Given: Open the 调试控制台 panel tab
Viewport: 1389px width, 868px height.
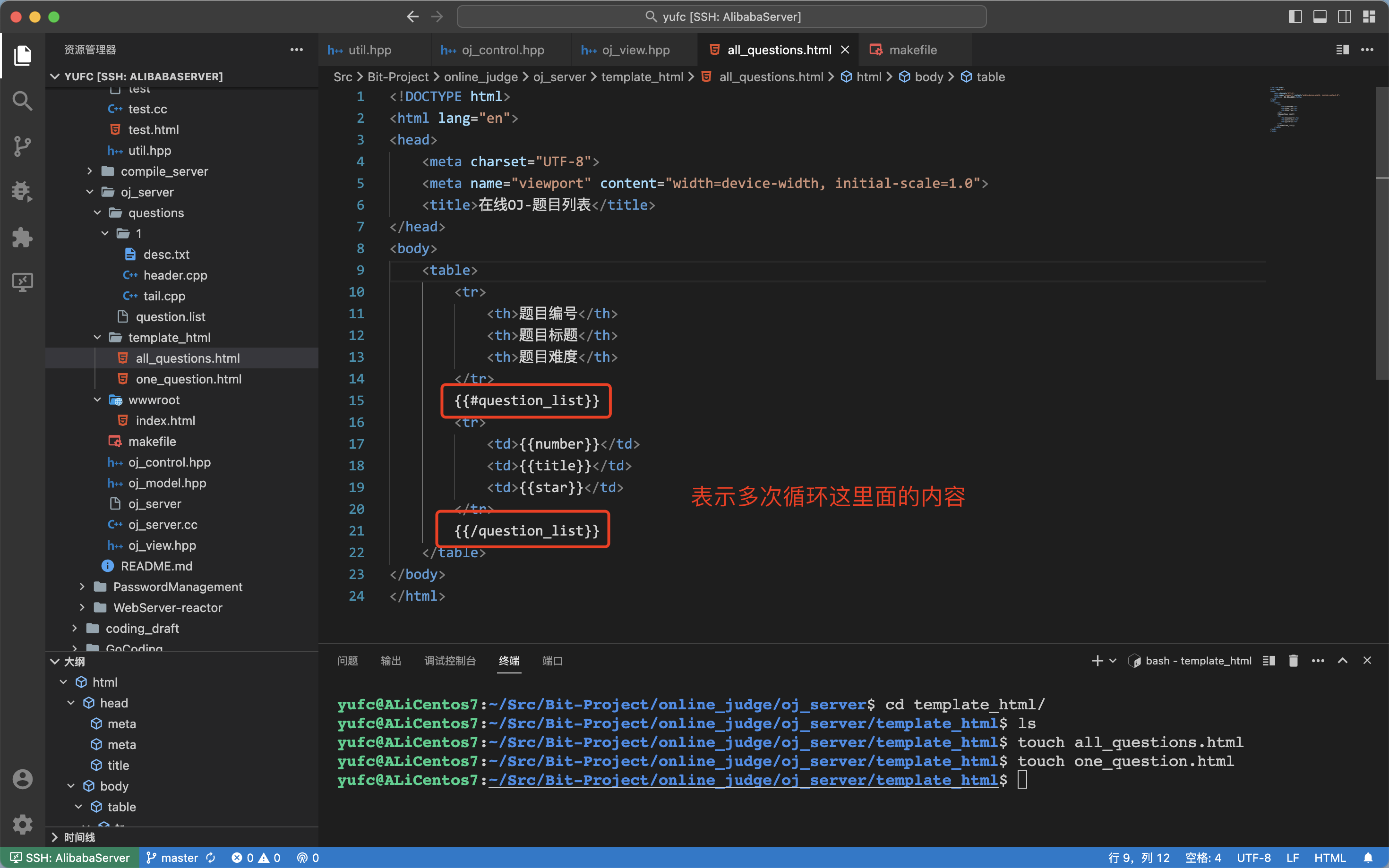Looking at the screenshot, I should 450,661.
